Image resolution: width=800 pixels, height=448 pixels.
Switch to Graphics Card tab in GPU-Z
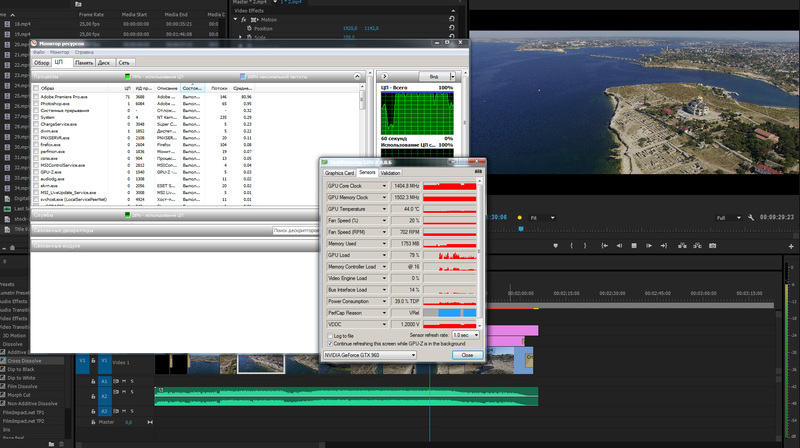pos(339,173)
